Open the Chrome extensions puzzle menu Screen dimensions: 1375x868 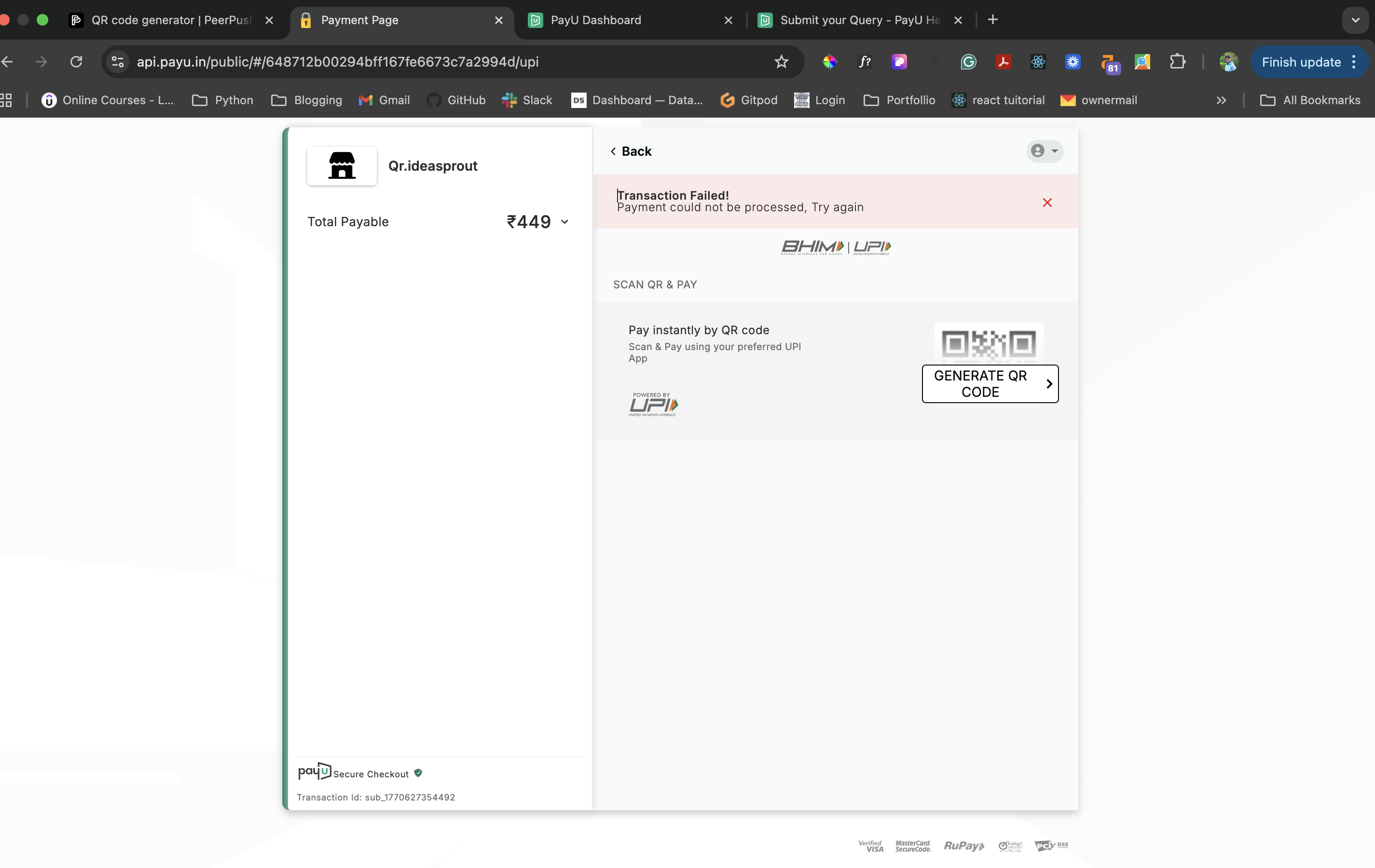pos(1177,62)
